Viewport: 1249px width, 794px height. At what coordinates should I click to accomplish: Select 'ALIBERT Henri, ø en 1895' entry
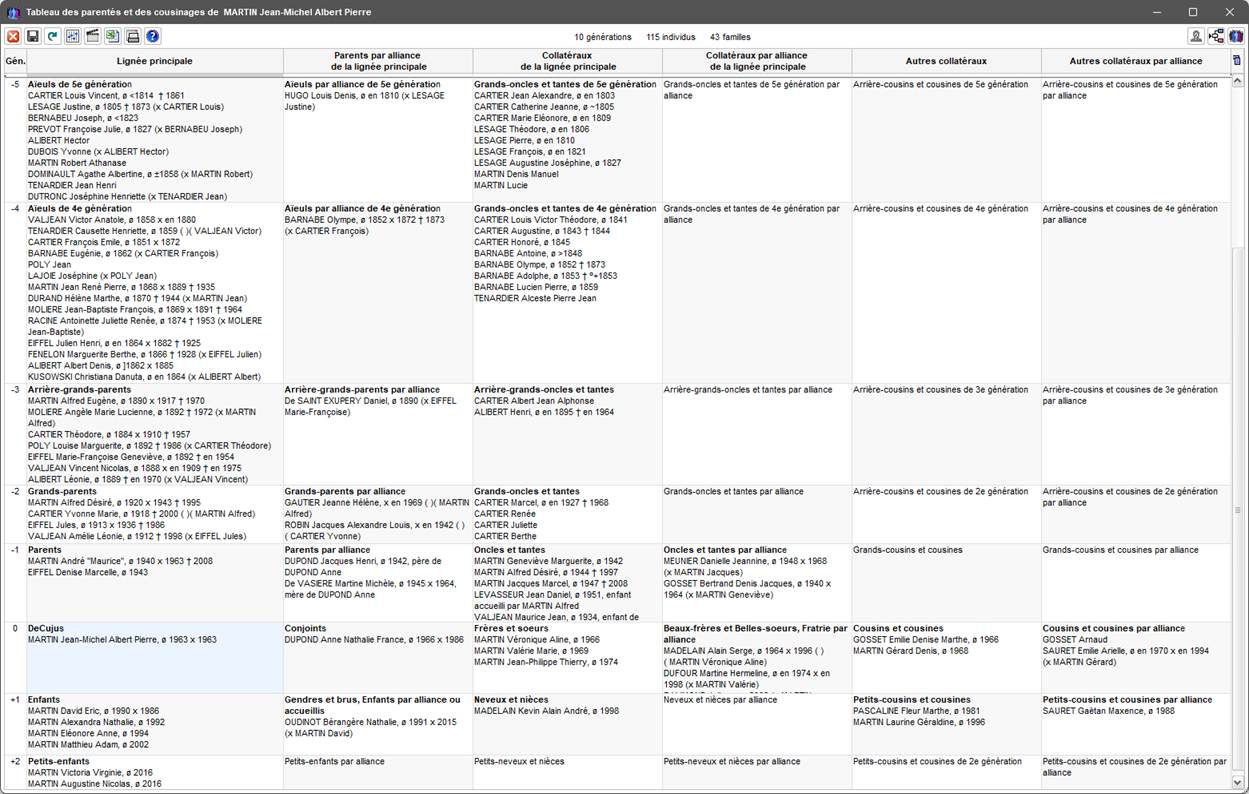point(544,412)
